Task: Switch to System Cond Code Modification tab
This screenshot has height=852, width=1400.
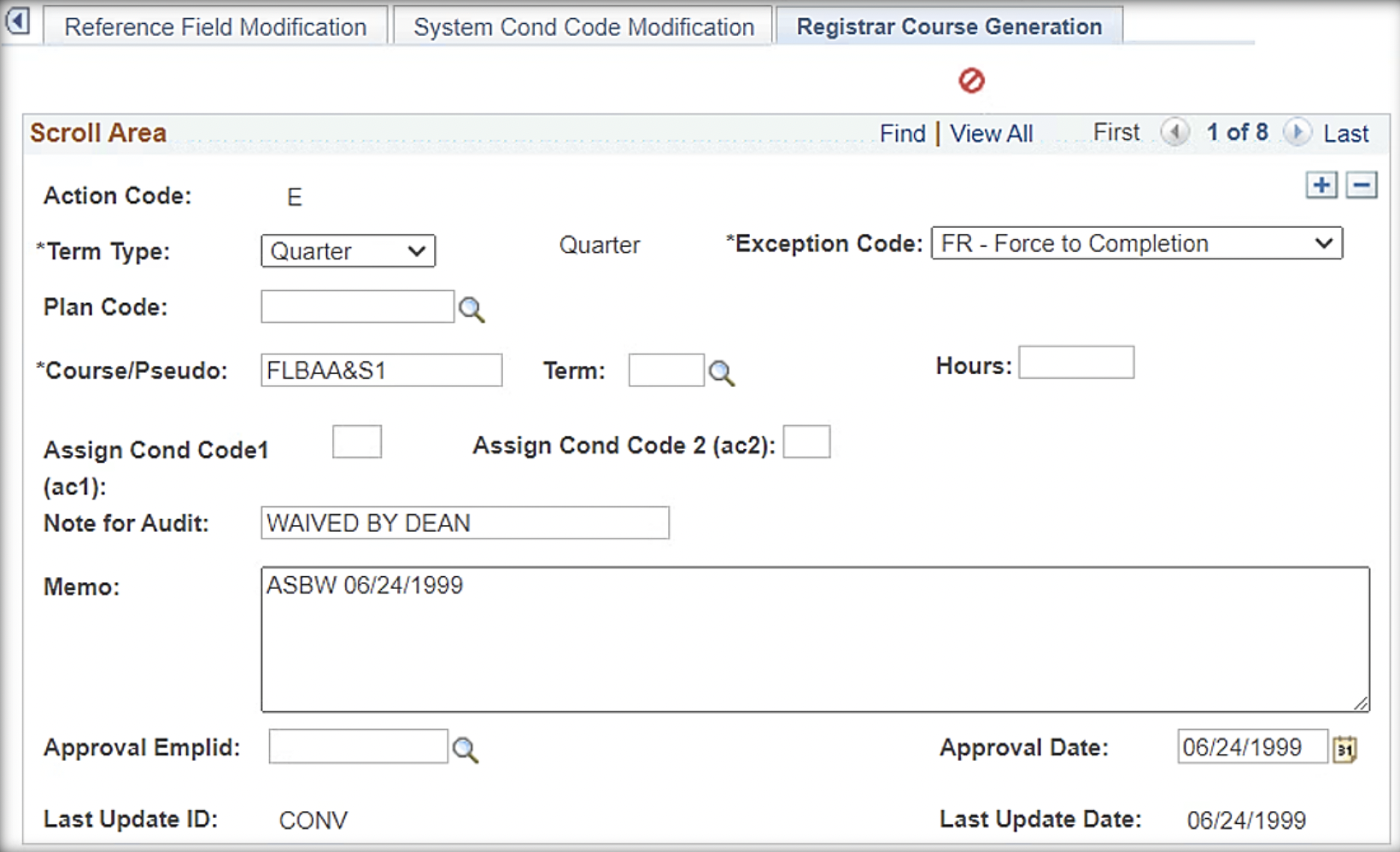Action: [x=583, y=27]
